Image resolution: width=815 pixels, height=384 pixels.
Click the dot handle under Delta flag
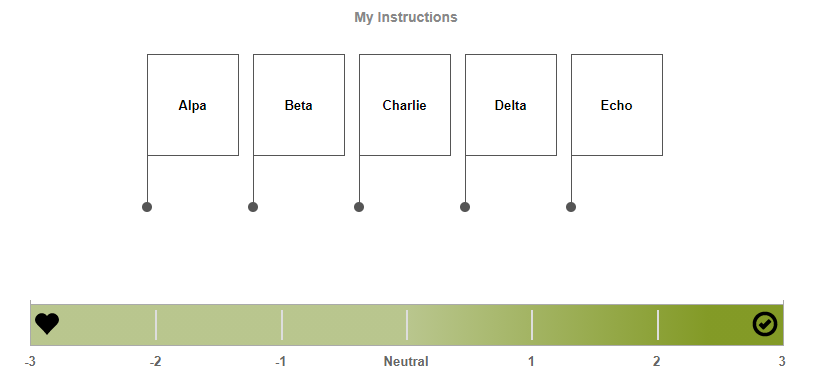[465, 207]
